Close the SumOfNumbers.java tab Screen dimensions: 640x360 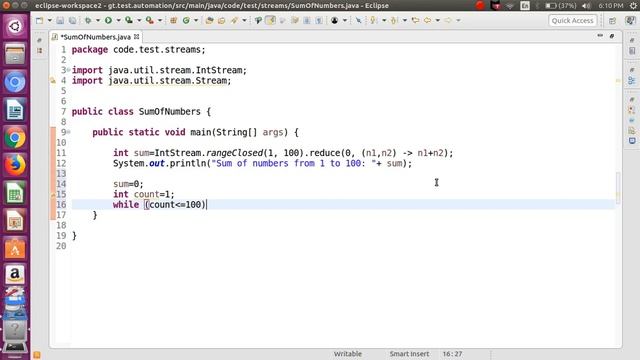coord(137,37)
